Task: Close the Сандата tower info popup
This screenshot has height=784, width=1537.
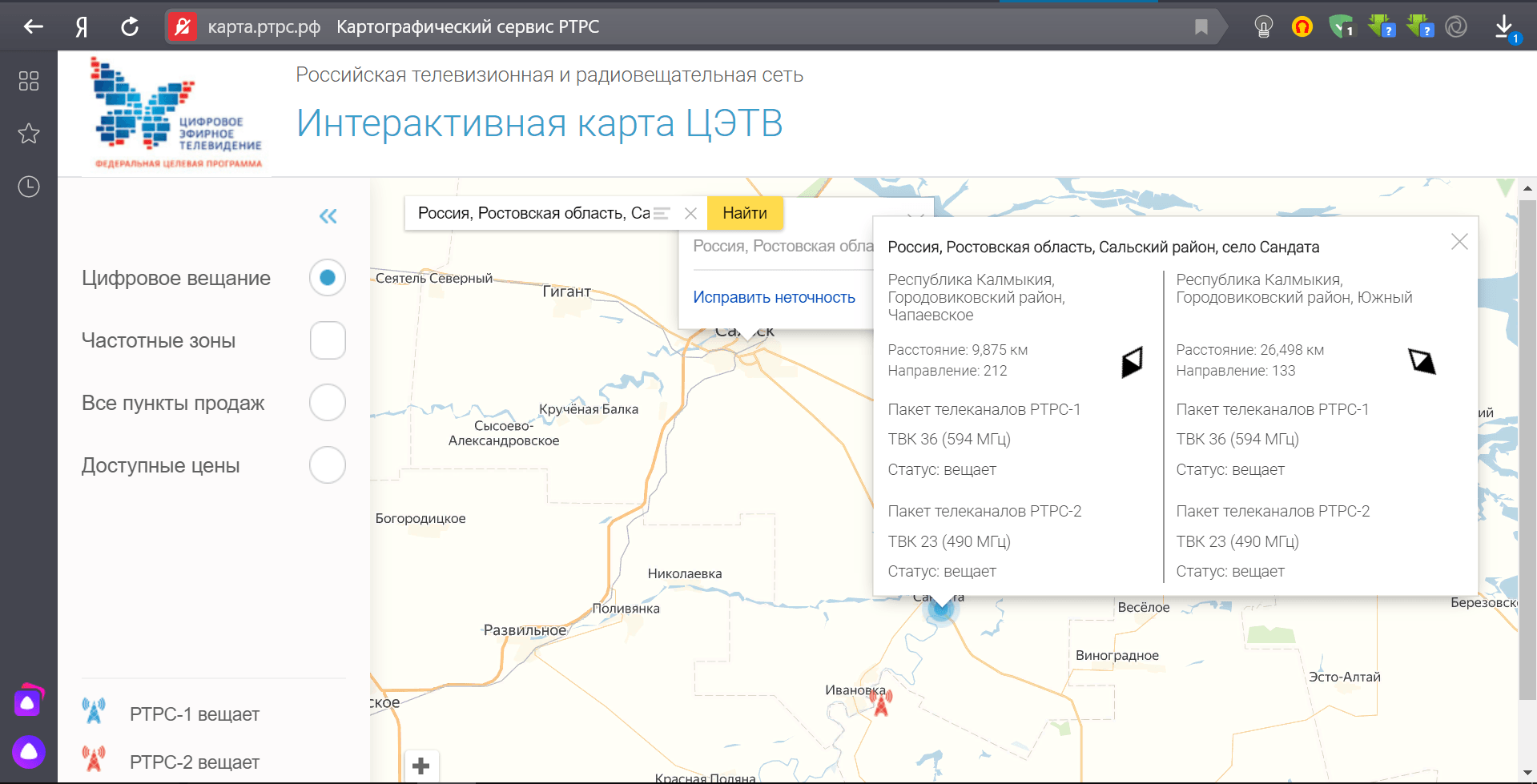Action: [x=1459, y=242]
